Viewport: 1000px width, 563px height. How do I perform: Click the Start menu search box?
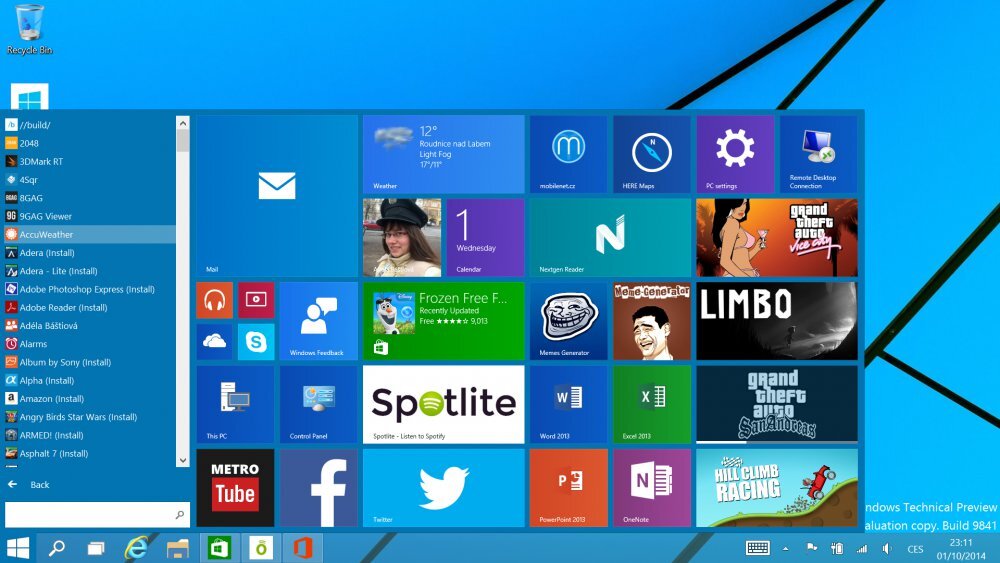click(x=97, y=515)
